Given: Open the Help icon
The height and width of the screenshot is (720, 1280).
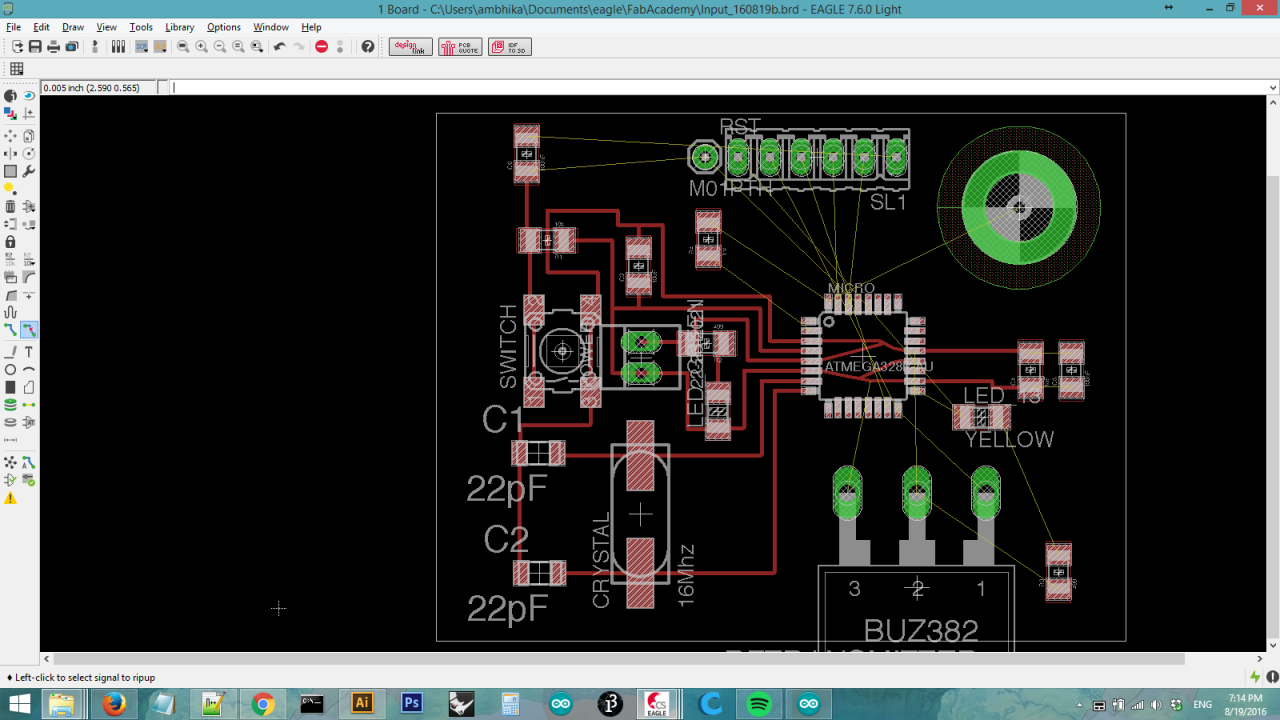Looking at the screenshot, I should [x=368, y=46].
